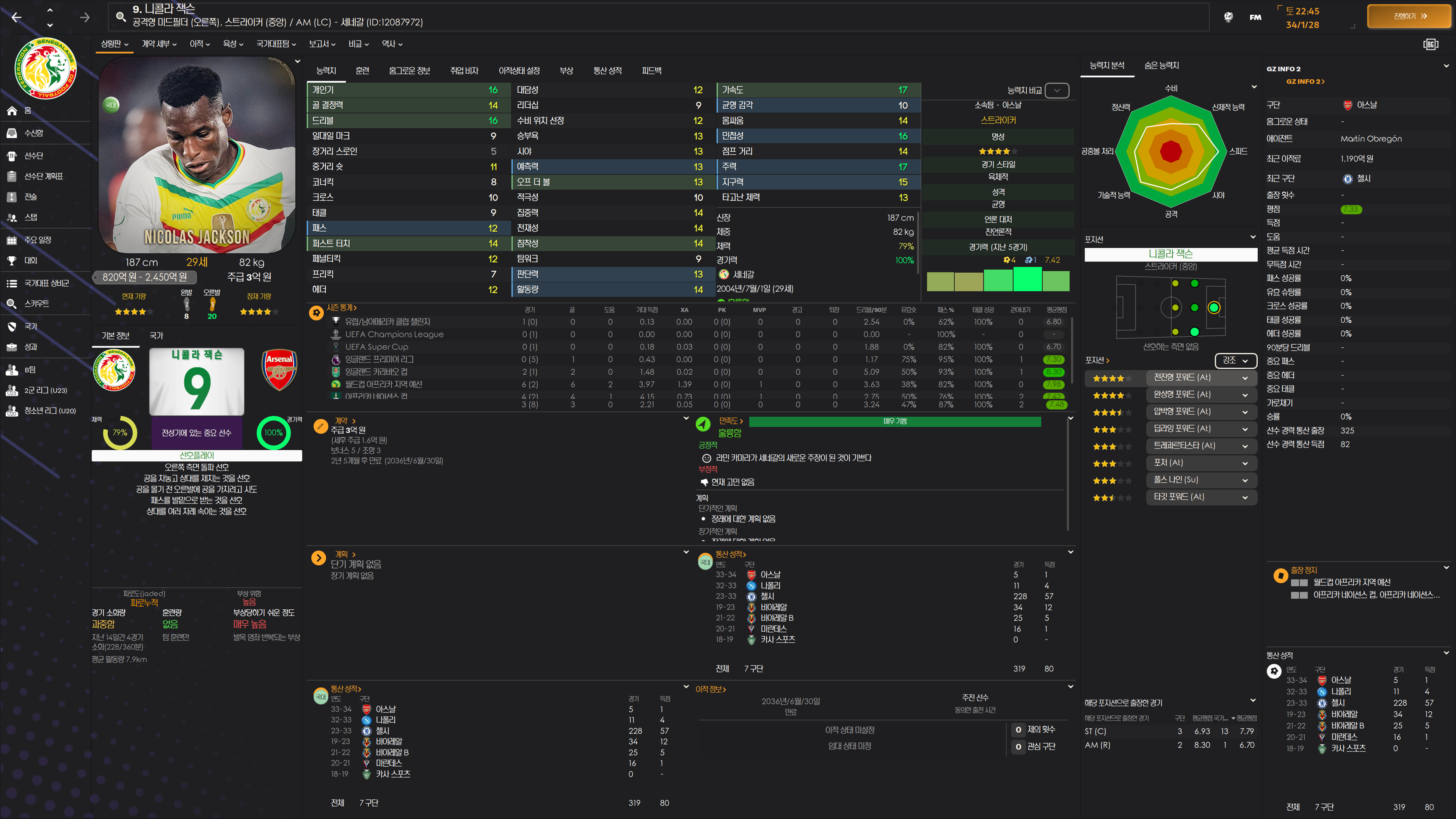Open the 대회 trophy sidebar item
This screenshot has width=1456, height=819.
pyautogui.click(x=30, y=260)
